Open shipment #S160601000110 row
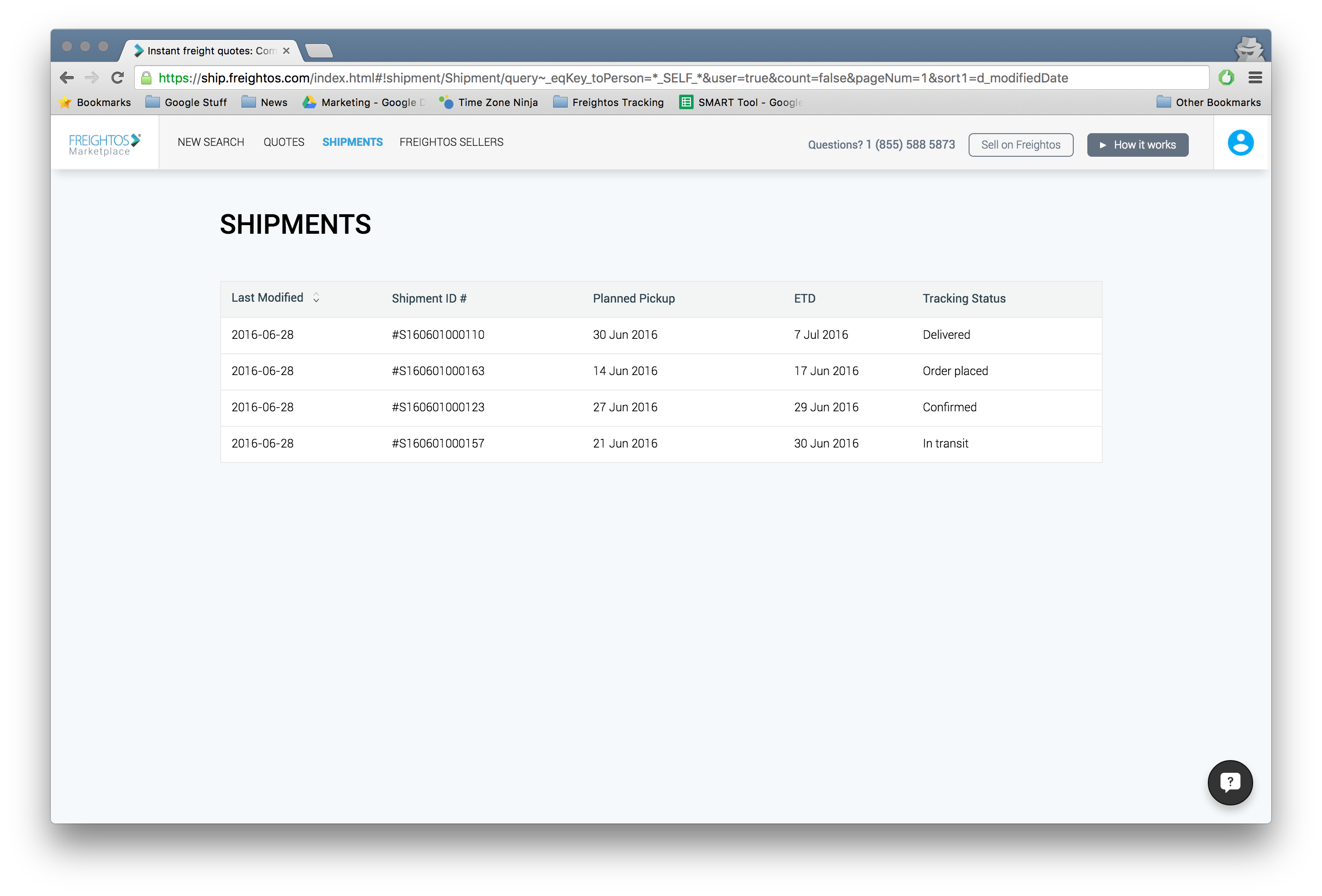Viewport: 1322px width, 896px height. (438, 335)
